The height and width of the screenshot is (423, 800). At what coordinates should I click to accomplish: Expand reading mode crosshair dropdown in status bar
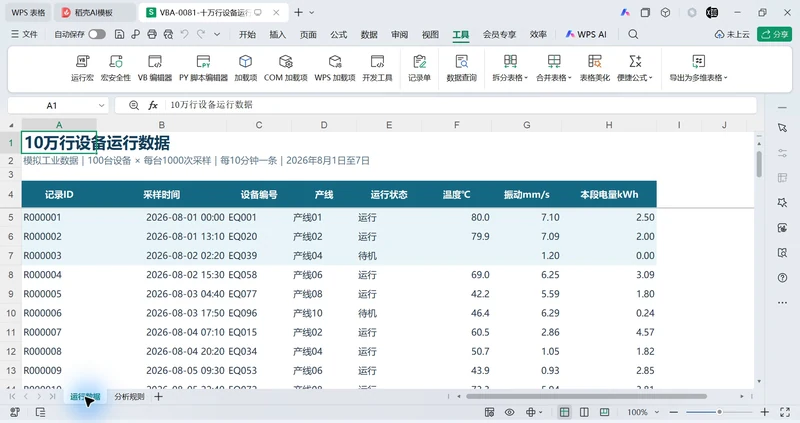pyautogui.click(x=540, y=412)
